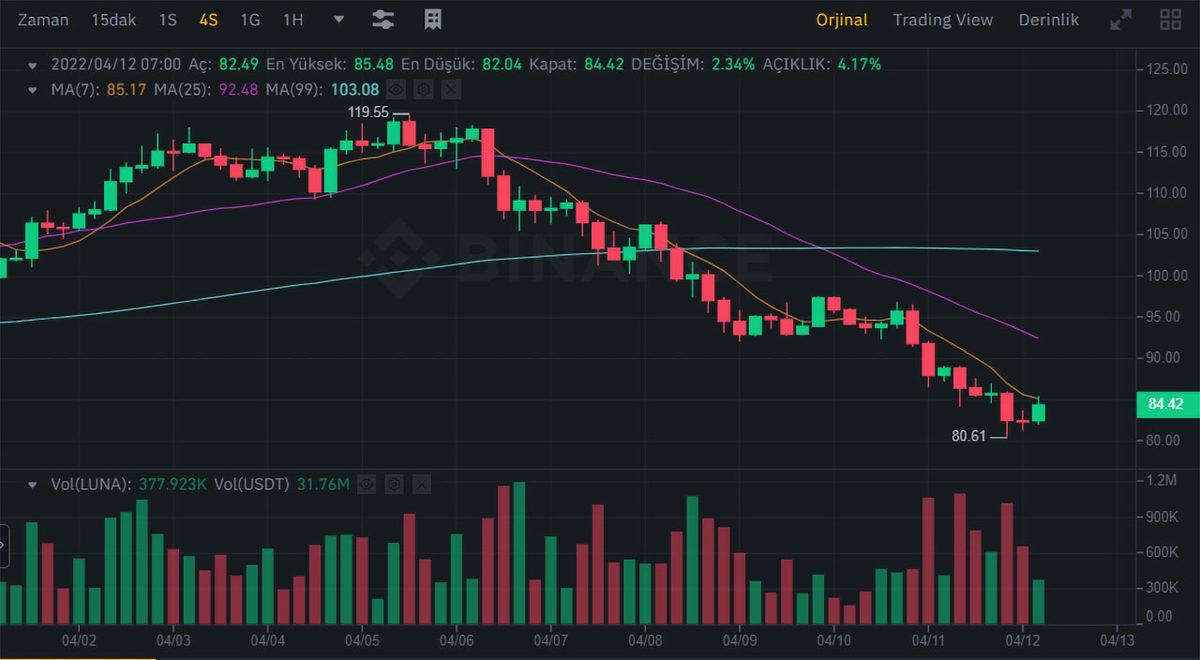
Task: Select the 1G daily interval
Action: click(250, 20)
